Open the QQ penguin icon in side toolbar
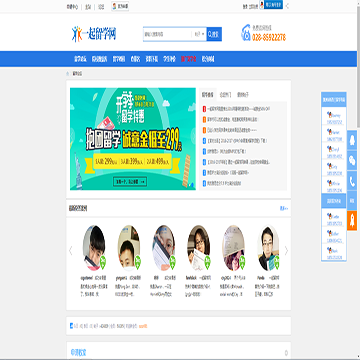The width and height of the screenshot is (360, 360). click(352, 140)
